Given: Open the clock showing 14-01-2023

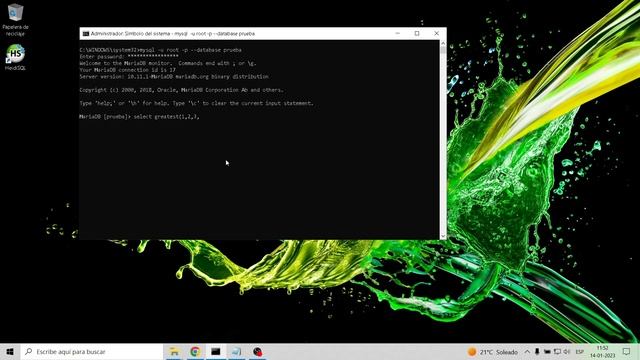Looking at the screenshot, I should point(602,352).
